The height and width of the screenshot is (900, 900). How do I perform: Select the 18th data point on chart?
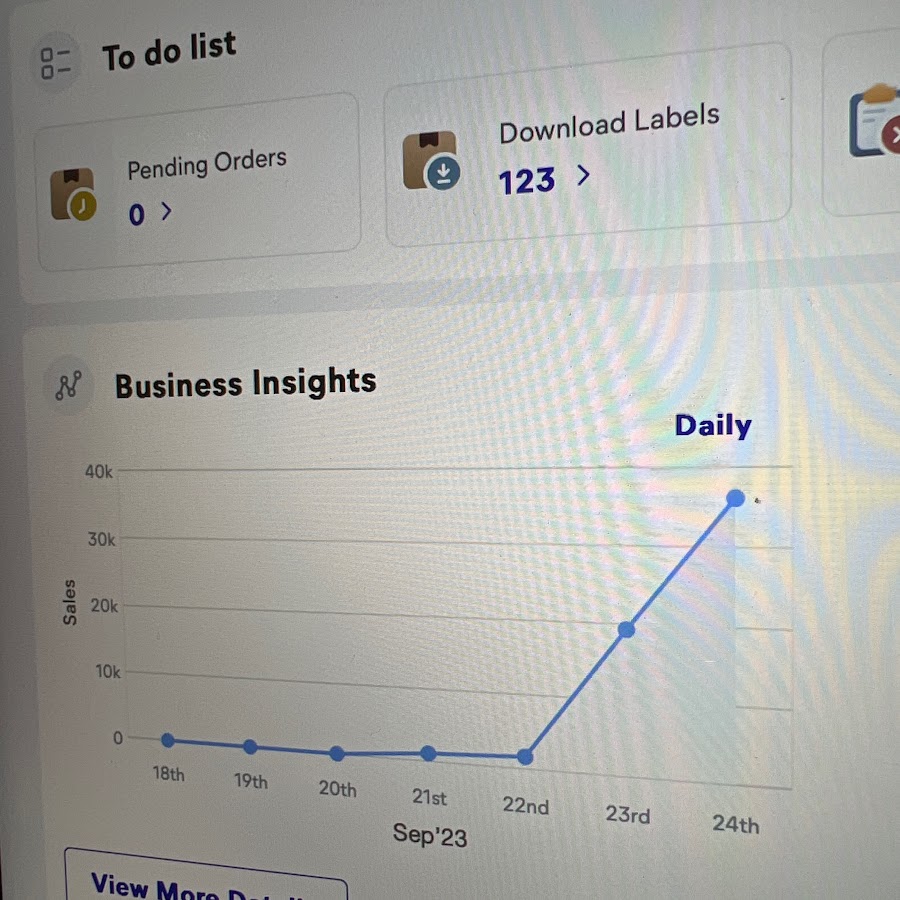pyautogui.click(x=168, y=740)
